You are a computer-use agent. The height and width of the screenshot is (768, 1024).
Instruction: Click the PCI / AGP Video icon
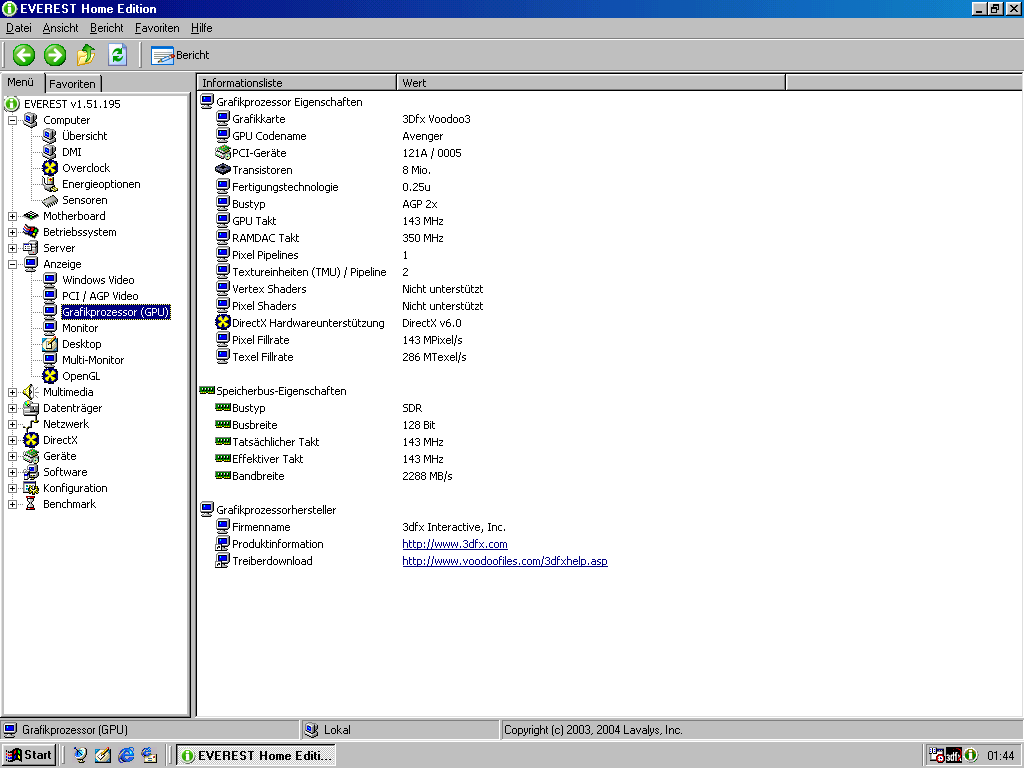pyautogui.click(x=50, y=296)
